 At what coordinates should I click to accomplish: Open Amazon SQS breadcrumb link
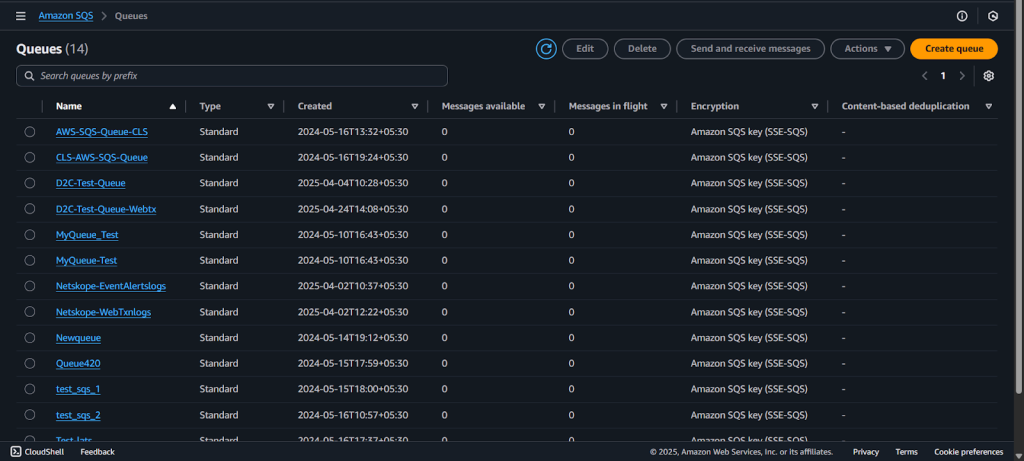66,16
